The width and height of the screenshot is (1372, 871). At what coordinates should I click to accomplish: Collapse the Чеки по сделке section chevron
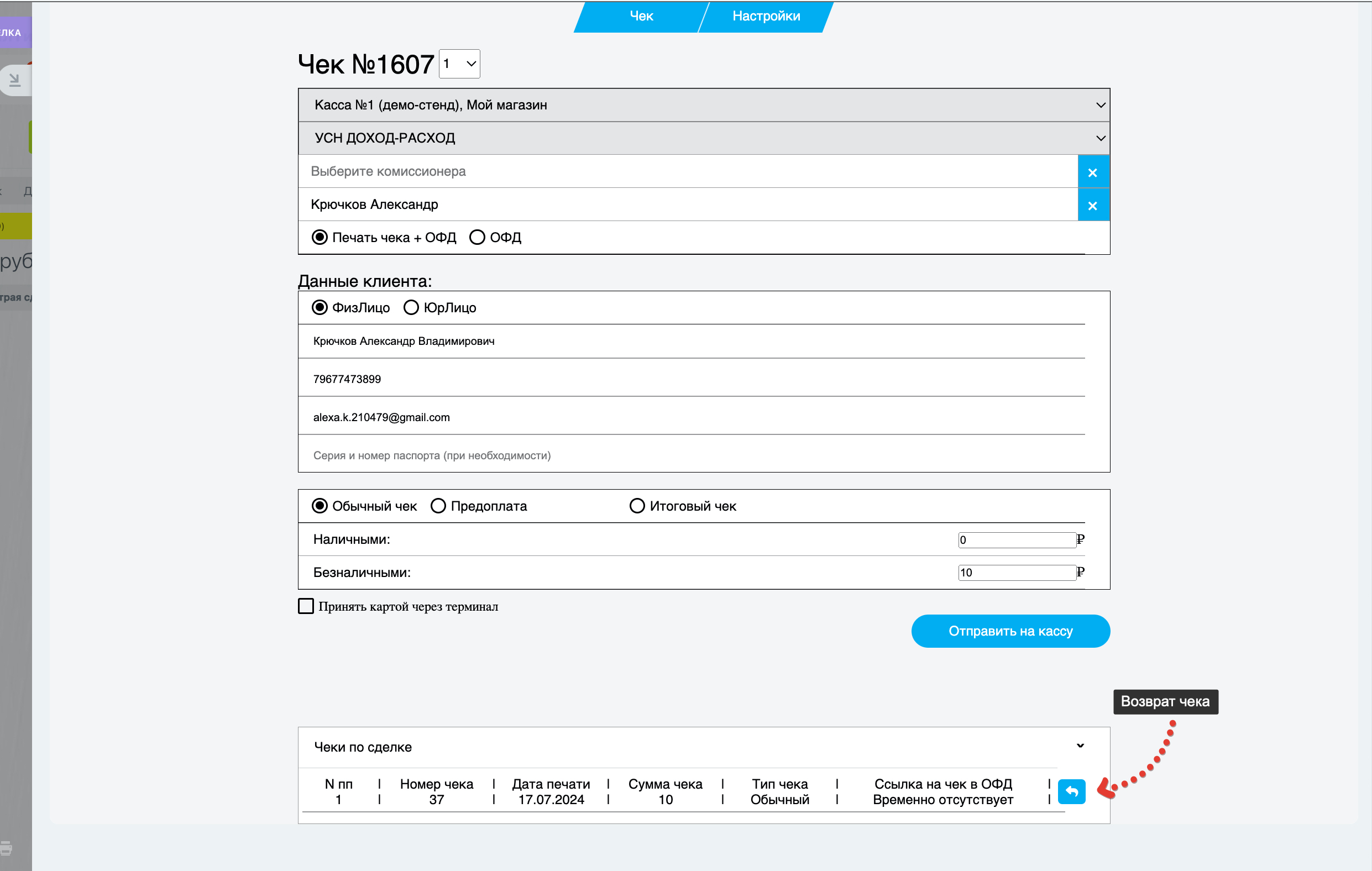(x=1080, y=746)
